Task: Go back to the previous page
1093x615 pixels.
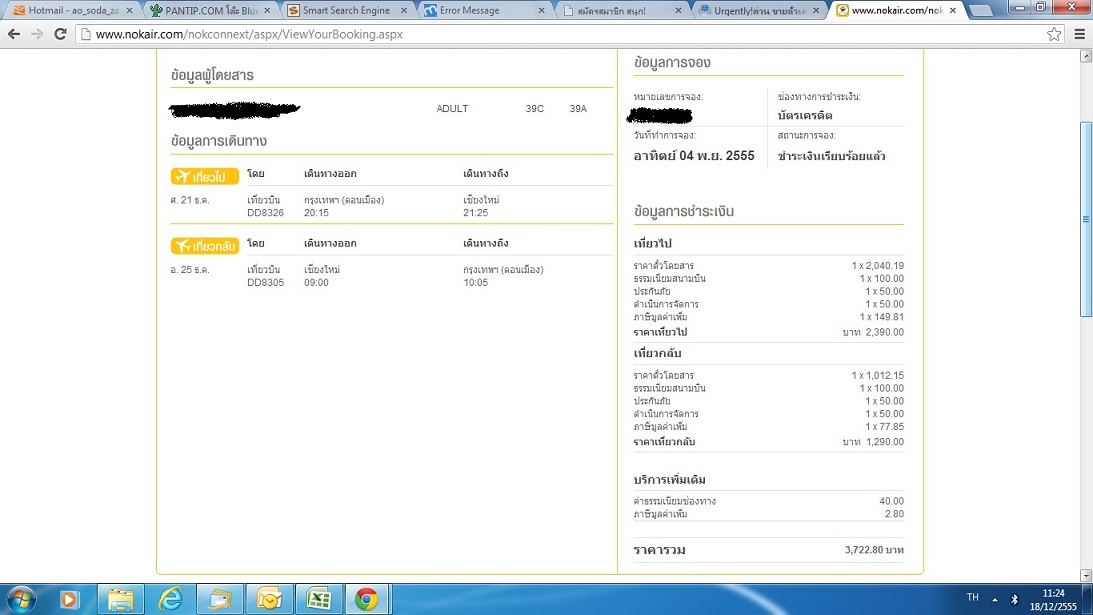Action: (x=14, y=34)
